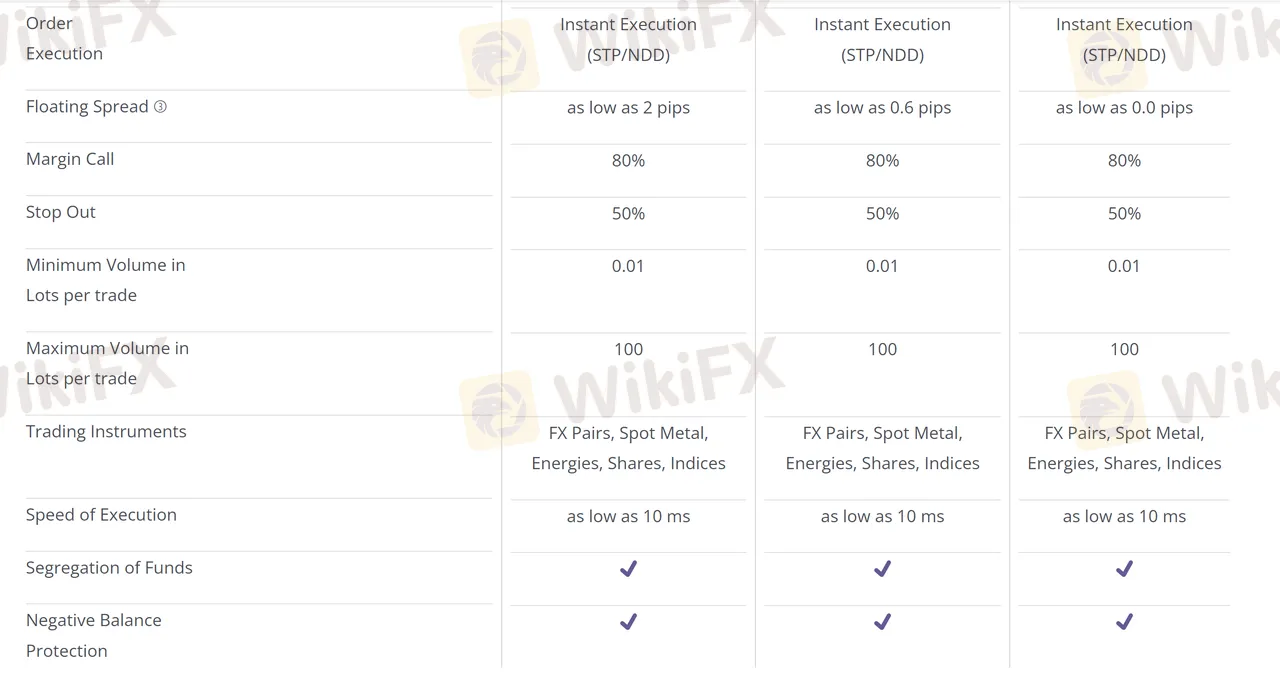Click the Stop Out row label
1280x677 pixels.
pyautogui.click(x=61, y=212)
